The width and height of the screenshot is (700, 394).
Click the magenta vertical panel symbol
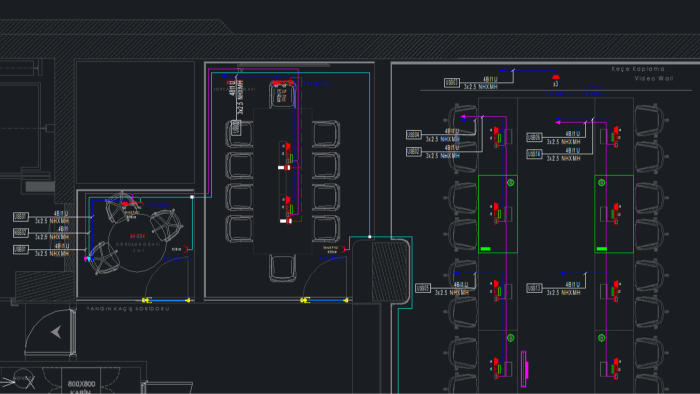pos(525,369)
